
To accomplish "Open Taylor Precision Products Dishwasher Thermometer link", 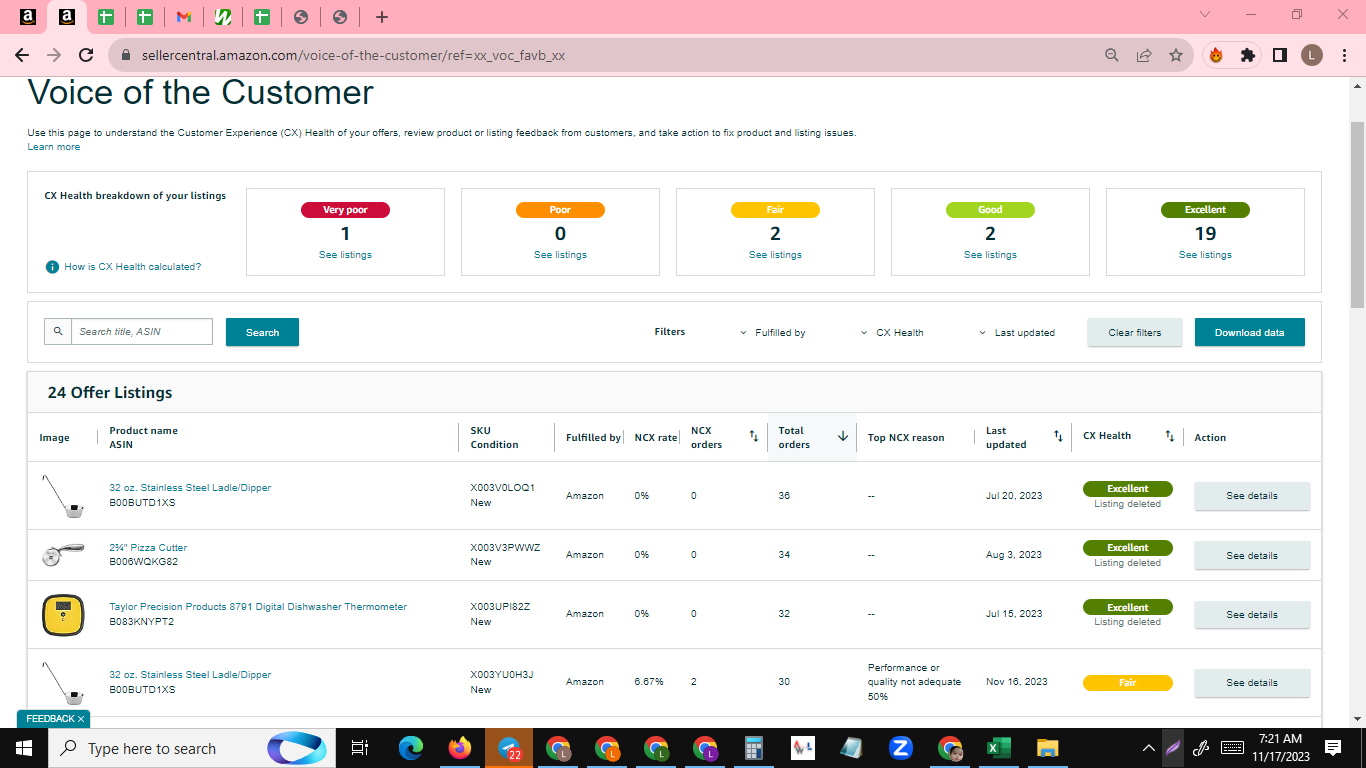I will pyautogui.click(x=258, y=607).
